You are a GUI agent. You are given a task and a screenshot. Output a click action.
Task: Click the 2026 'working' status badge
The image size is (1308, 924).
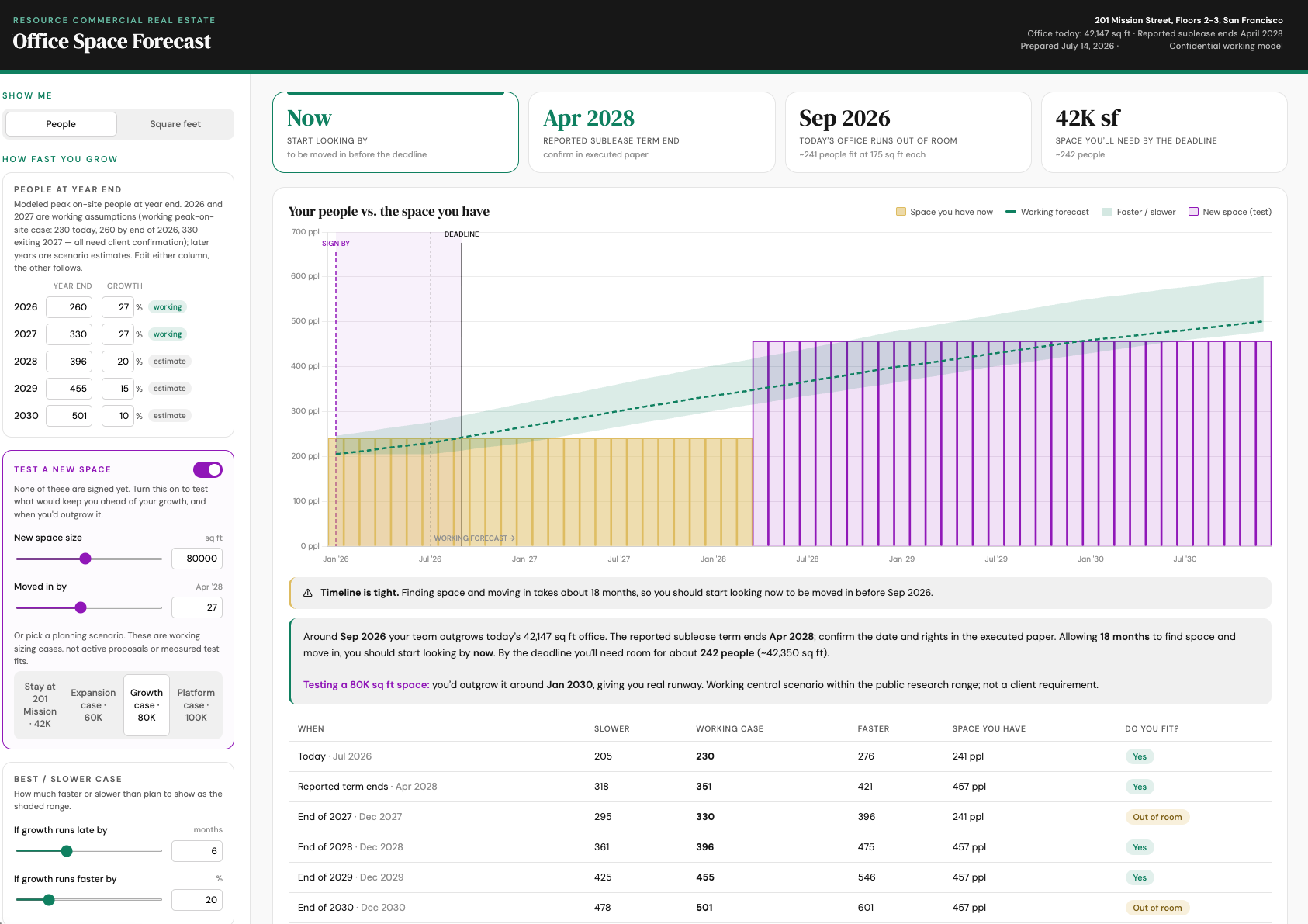coord(168,307)
